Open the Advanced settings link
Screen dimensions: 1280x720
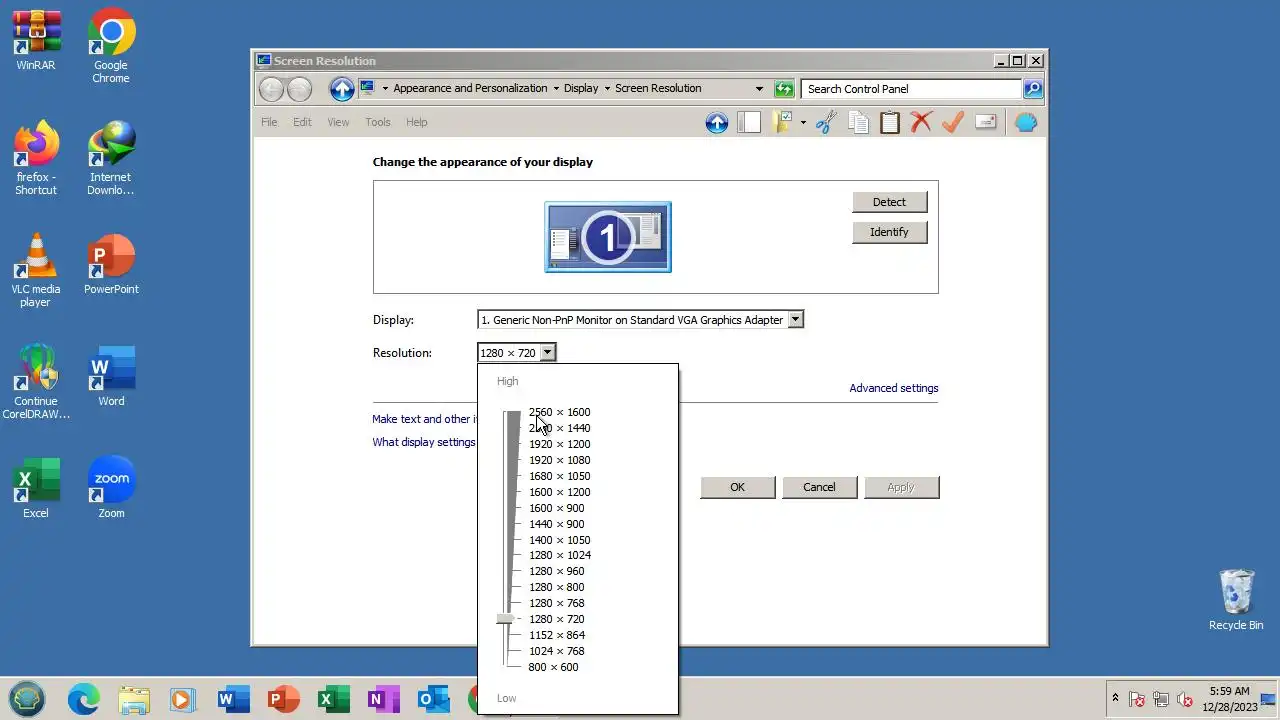tap(894, 388)
